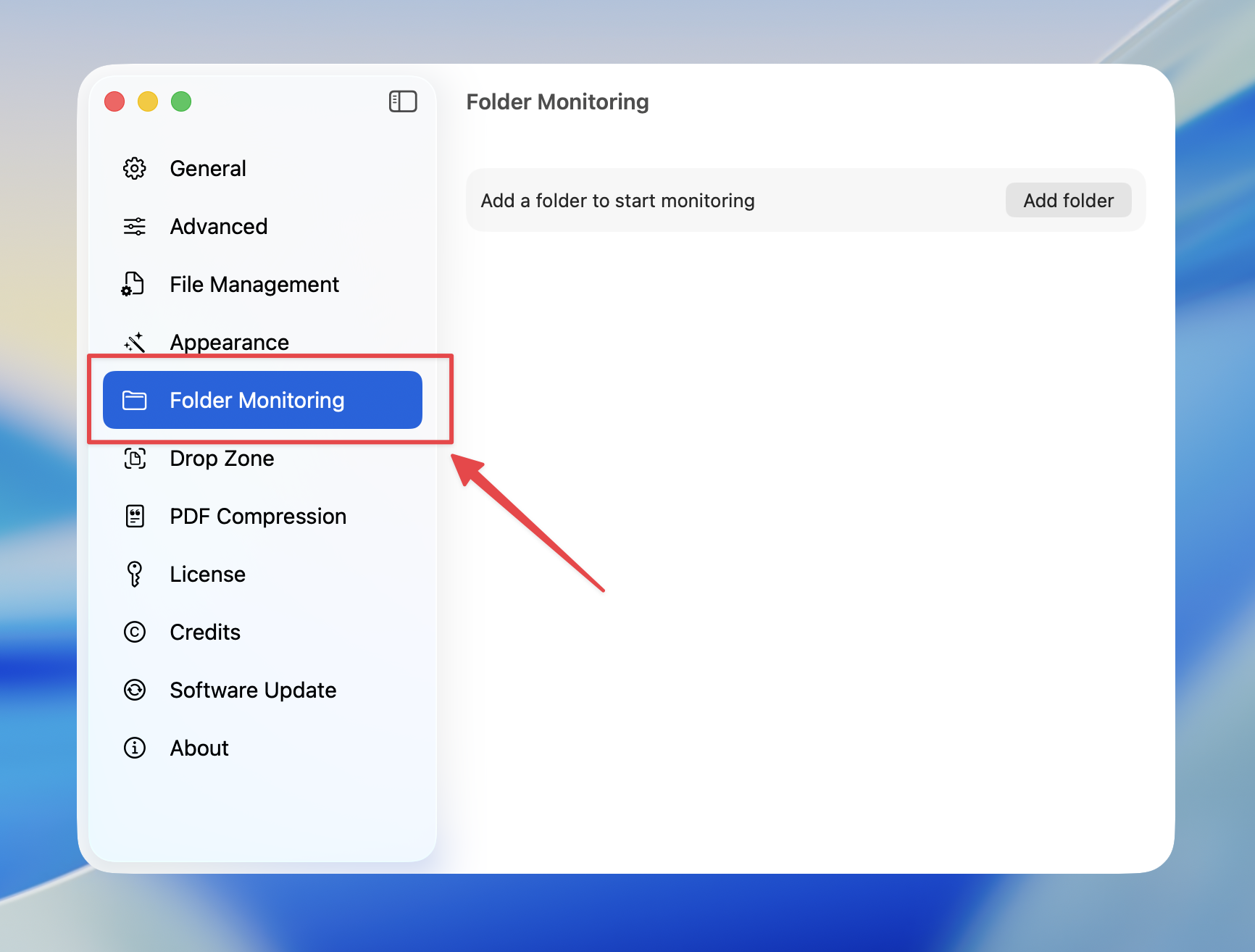Select the Drop Zone settings entry
Viewport: 1255px width, 952px height.
pyautogui.click(x=222, y=458)
